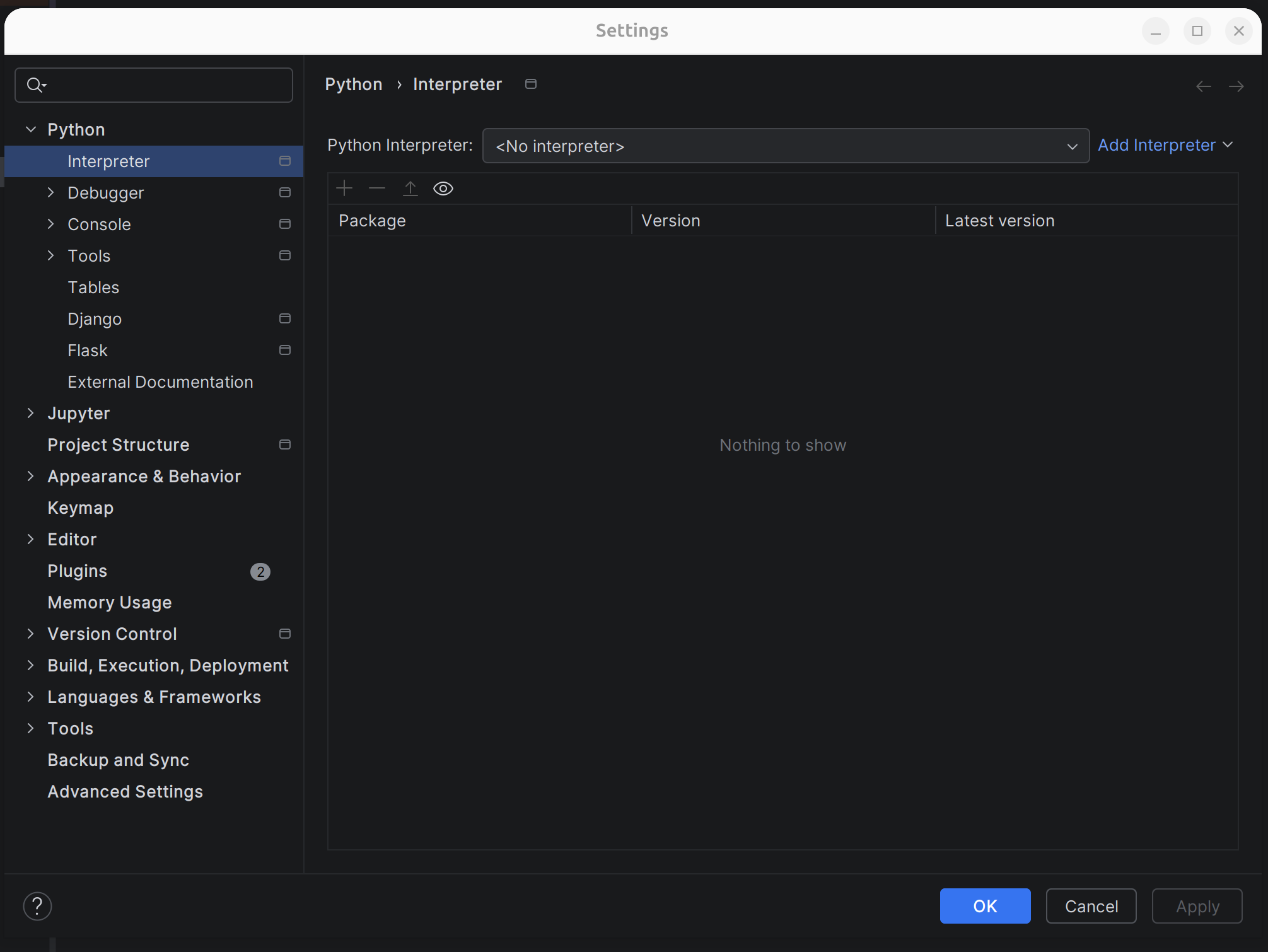The height and width of the screenshot is (952, 1268).
Task: Select Interpreter in settings tree
Action: 154,161
